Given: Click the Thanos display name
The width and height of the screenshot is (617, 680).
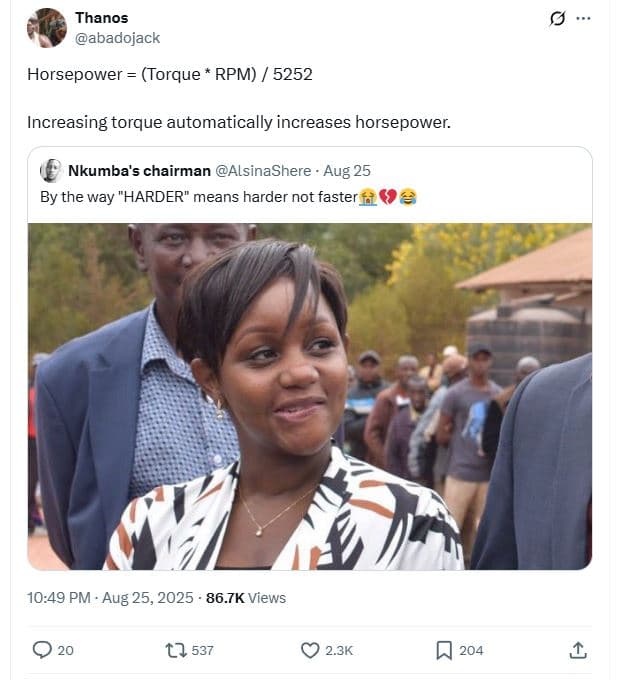Looking at the screenshot, I should click(101, 18).
